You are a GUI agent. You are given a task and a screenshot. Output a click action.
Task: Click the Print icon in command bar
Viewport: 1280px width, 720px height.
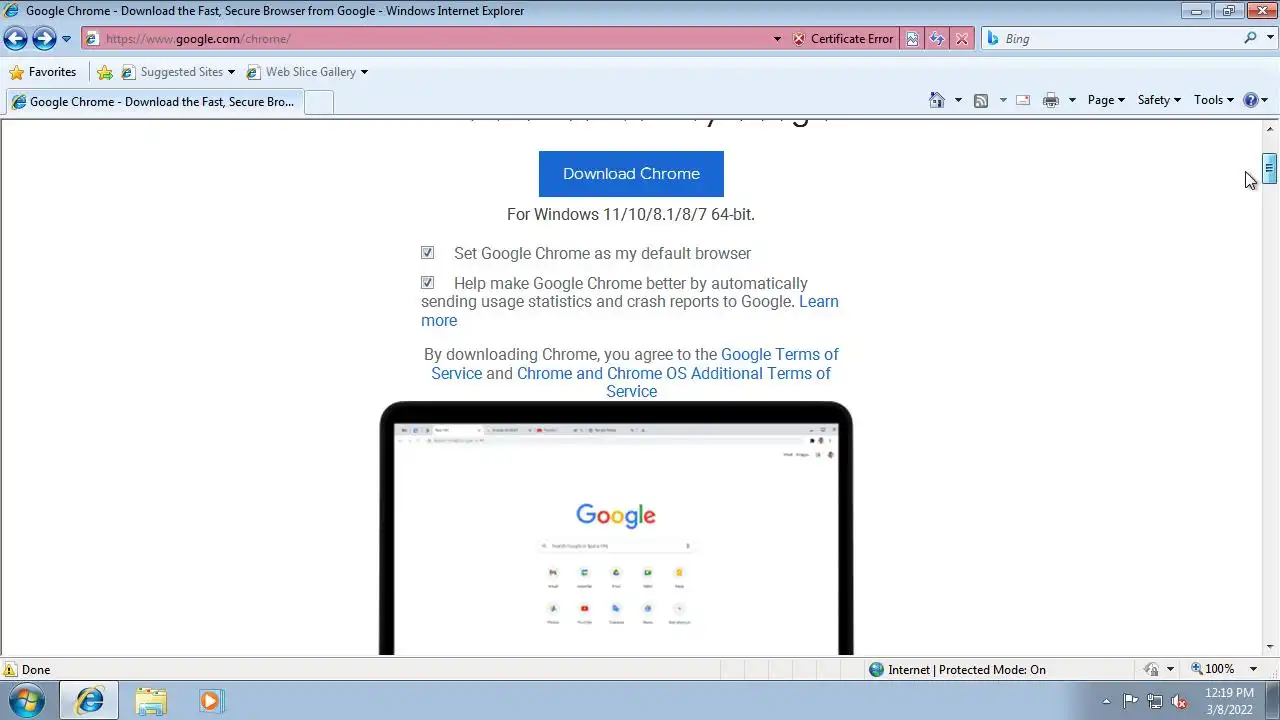1051,100
